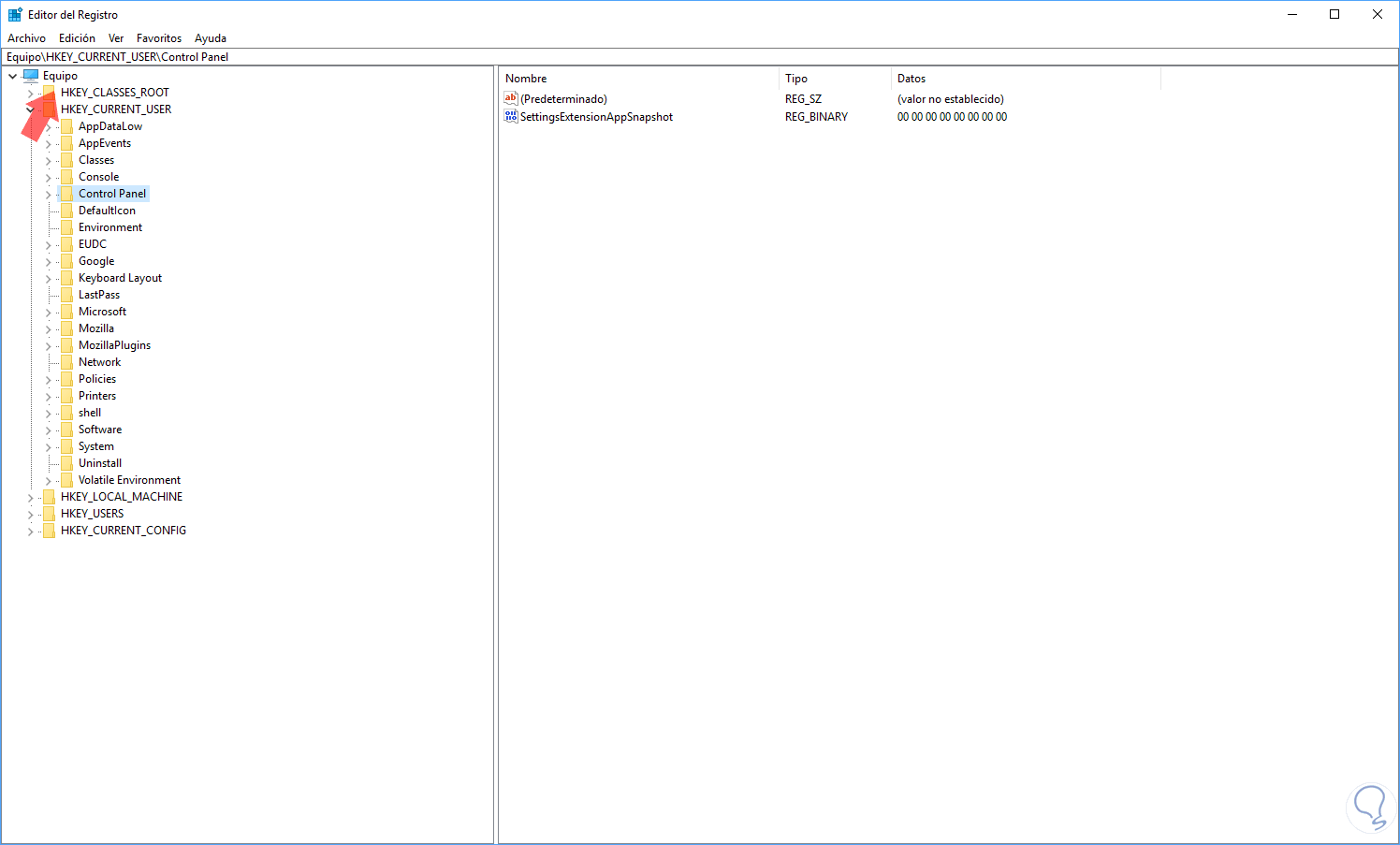Click the Equipo computer icon
The height and width of the screenshot is (845, 1400).
coord(31,76)
